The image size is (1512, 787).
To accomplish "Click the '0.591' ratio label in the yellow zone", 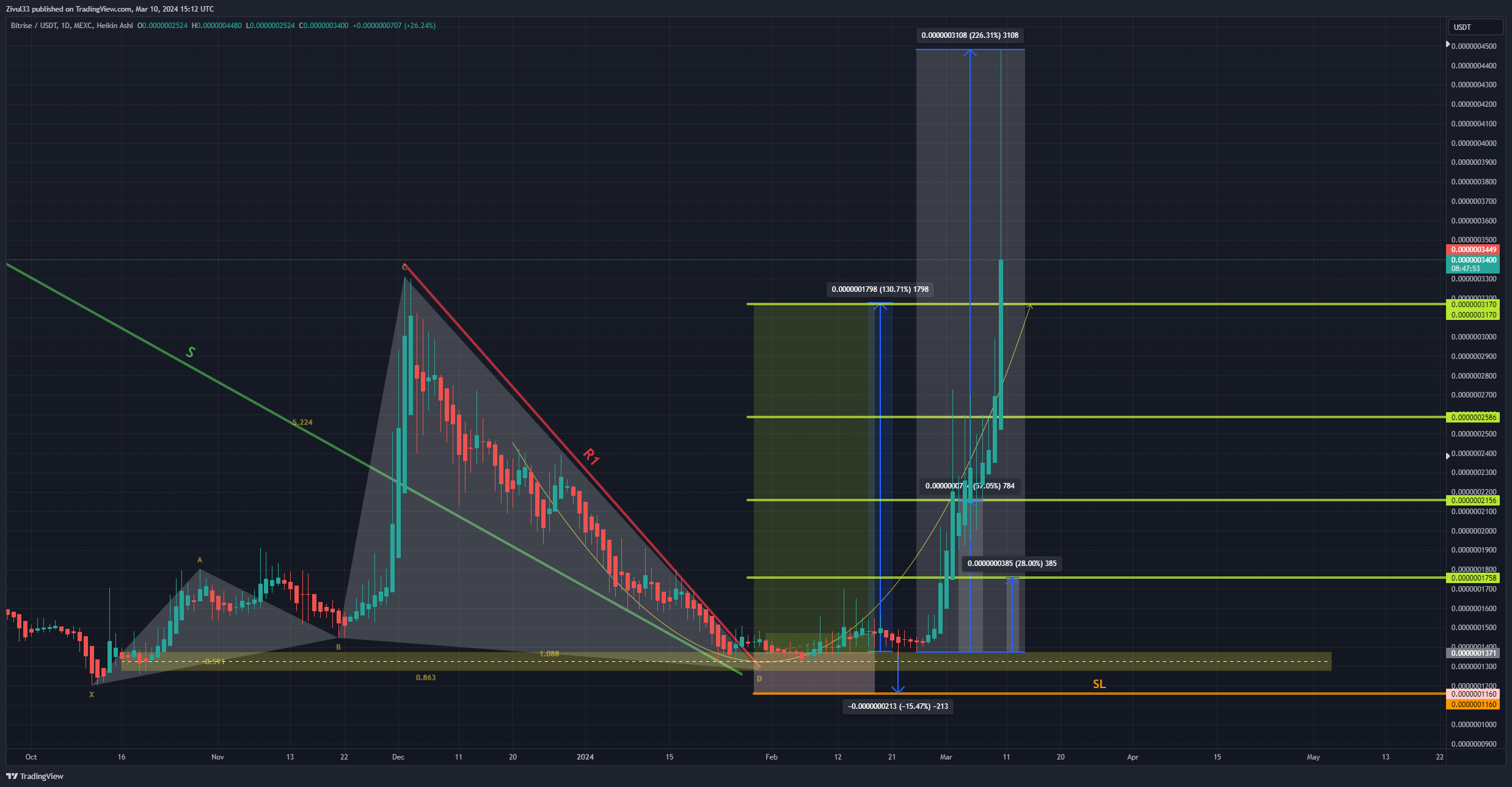I will pyautogui.click(x=215, y=662).
